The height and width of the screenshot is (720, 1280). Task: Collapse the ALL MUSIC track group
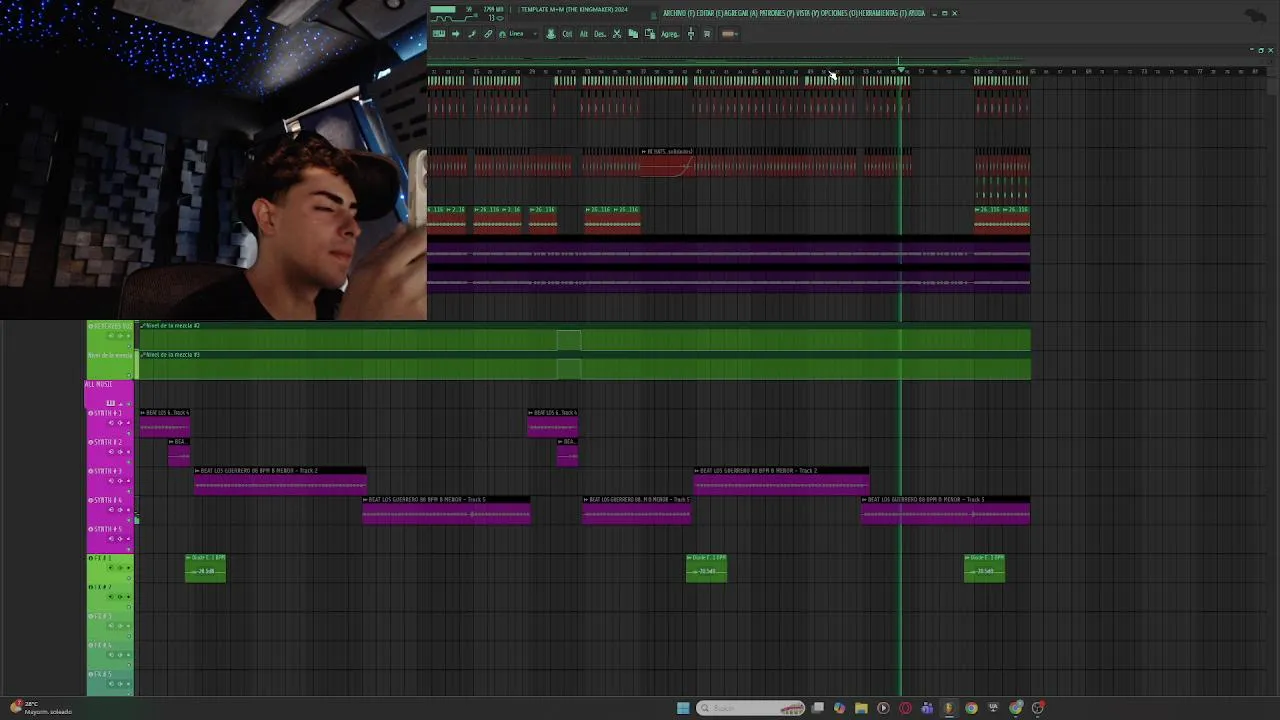click(x=120, y=404)
